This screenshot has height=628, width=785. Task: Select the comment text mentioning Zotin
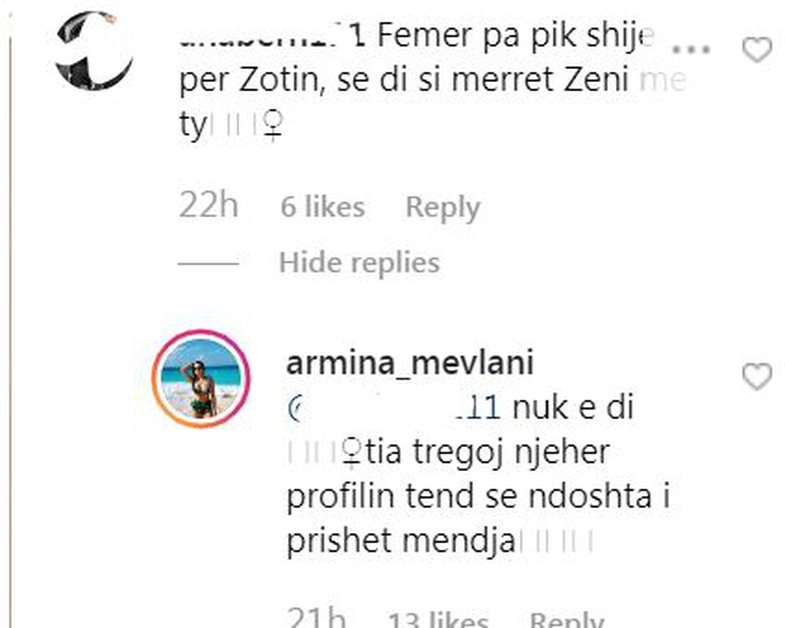point(433,80)
